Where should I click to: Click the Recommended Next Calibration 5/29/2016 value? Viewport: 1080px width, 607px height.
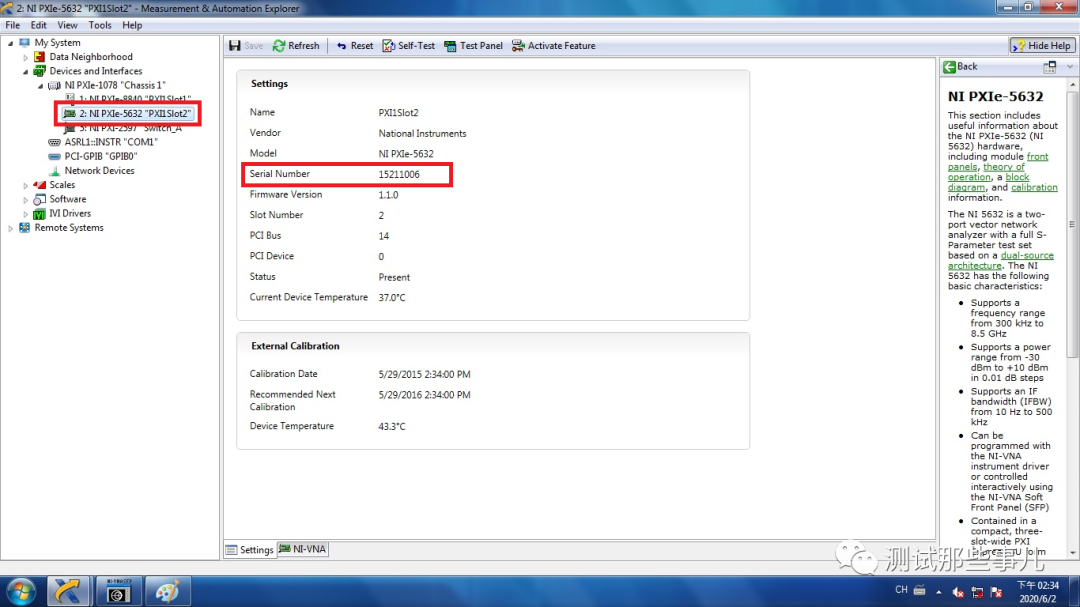(x=424, y=395)
